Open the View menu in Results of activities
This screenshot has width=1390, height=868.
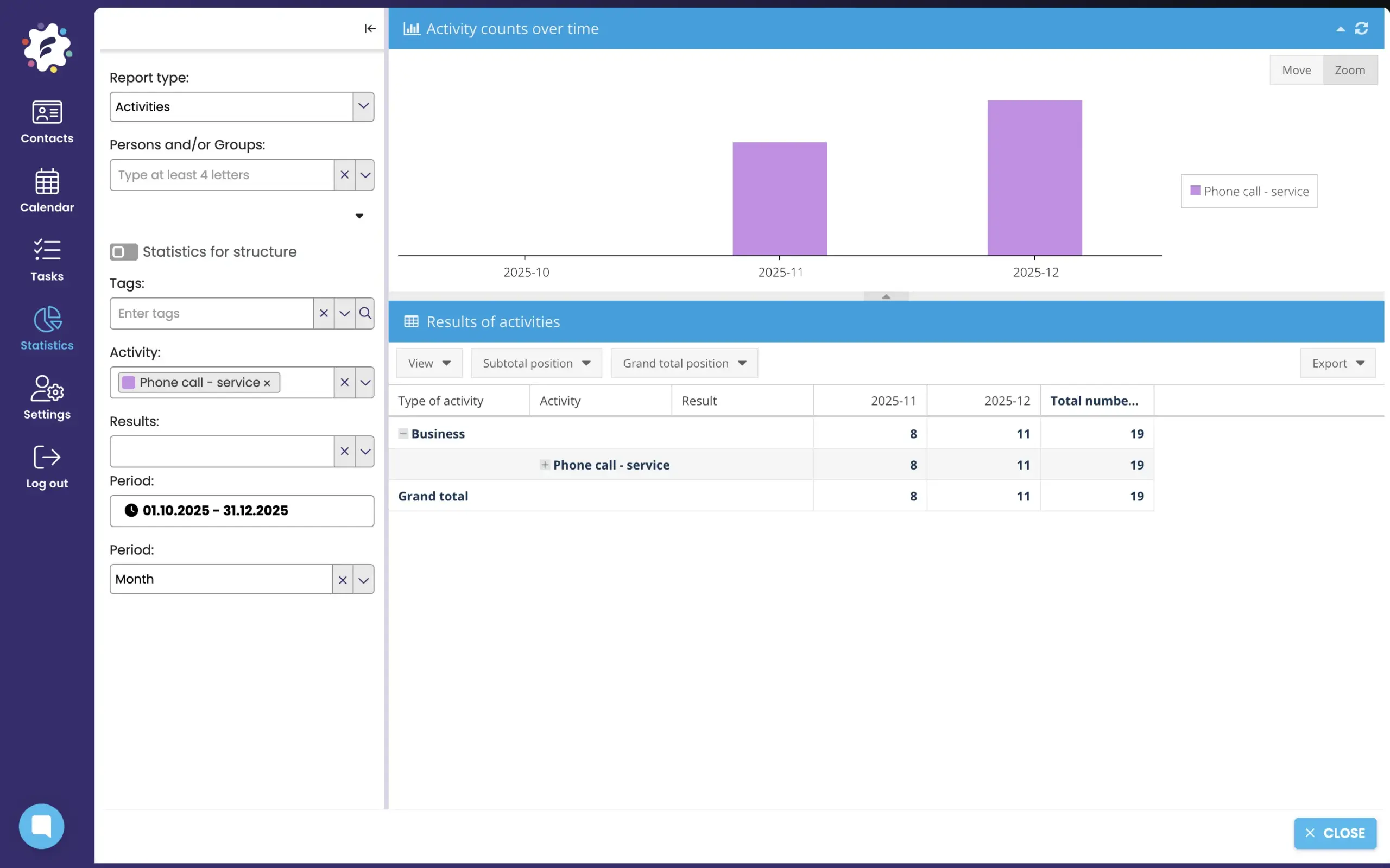429,363
